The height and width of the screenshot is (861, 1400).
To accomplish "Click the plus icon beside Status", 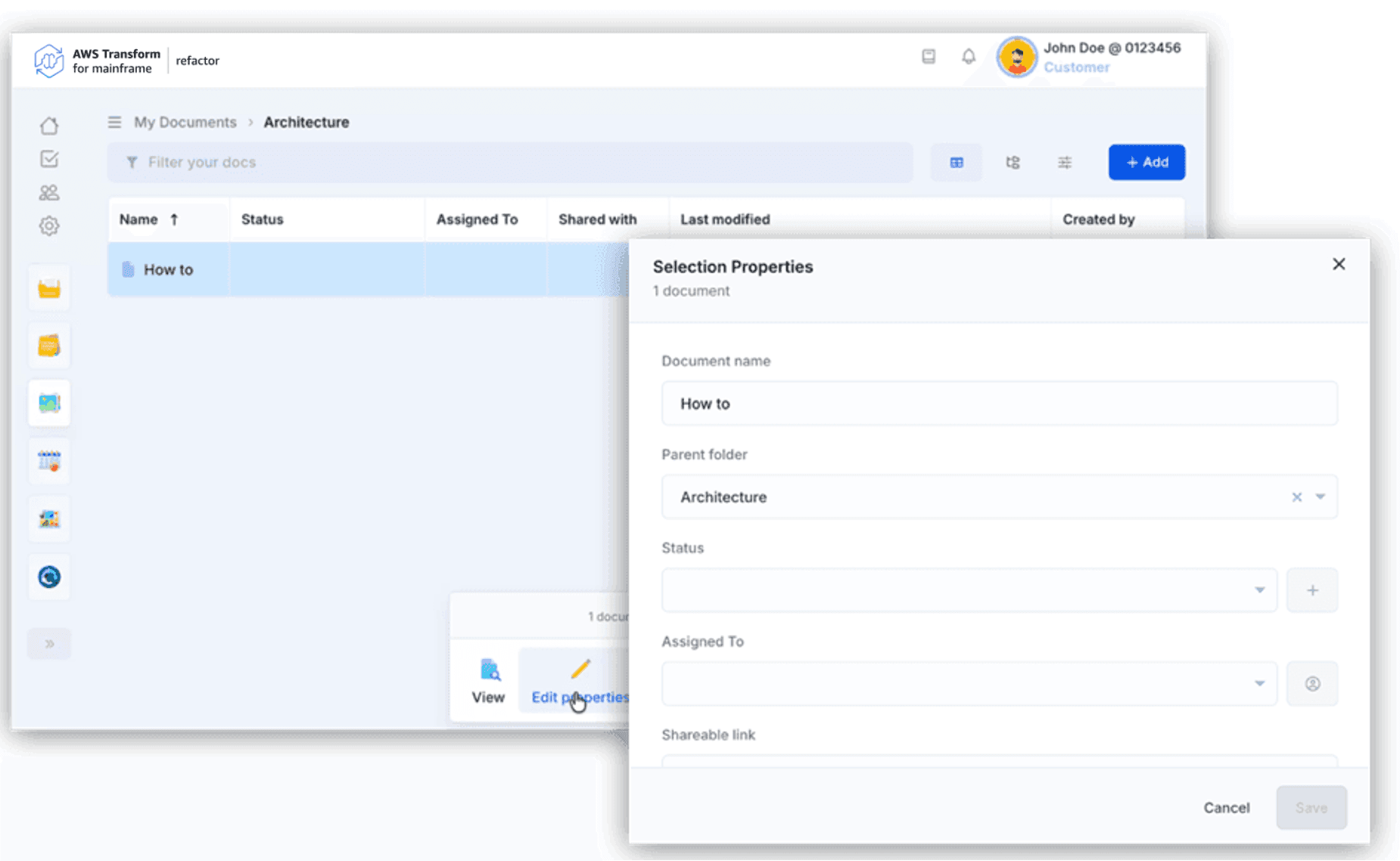I will (x=1311, y=590).
